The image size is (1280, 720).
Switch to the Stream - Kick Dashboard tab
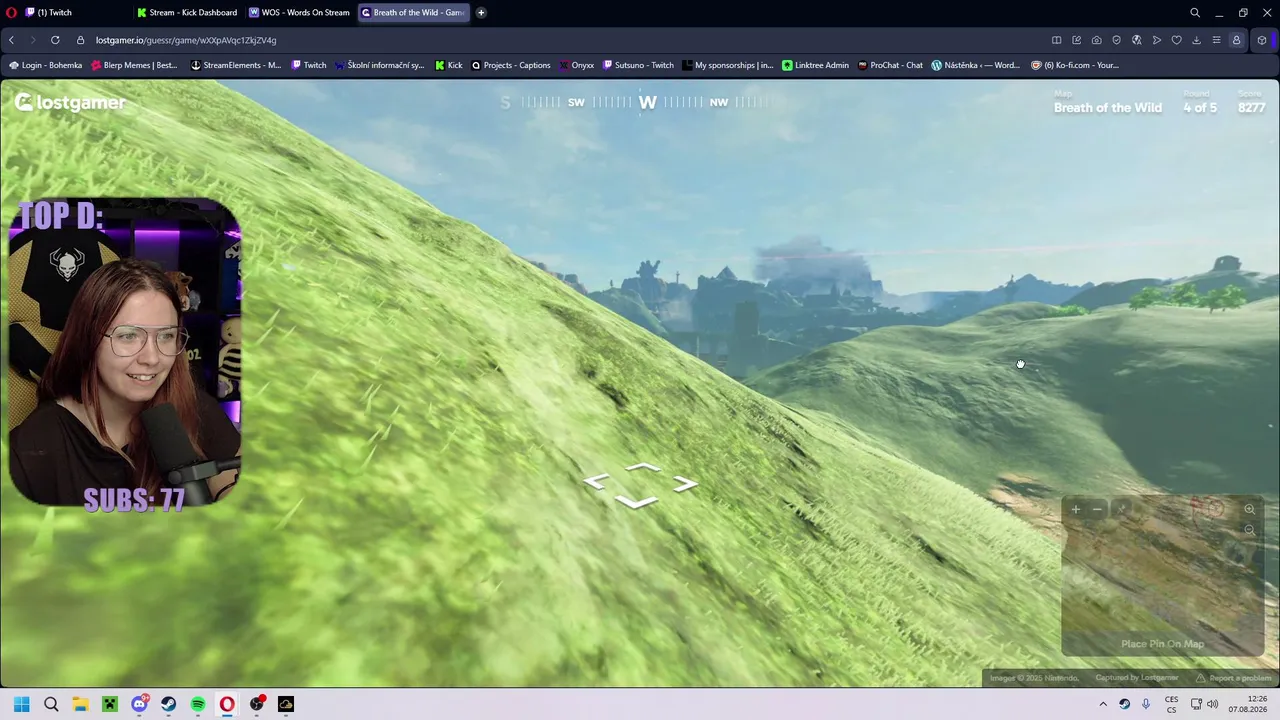pos(188,13)
